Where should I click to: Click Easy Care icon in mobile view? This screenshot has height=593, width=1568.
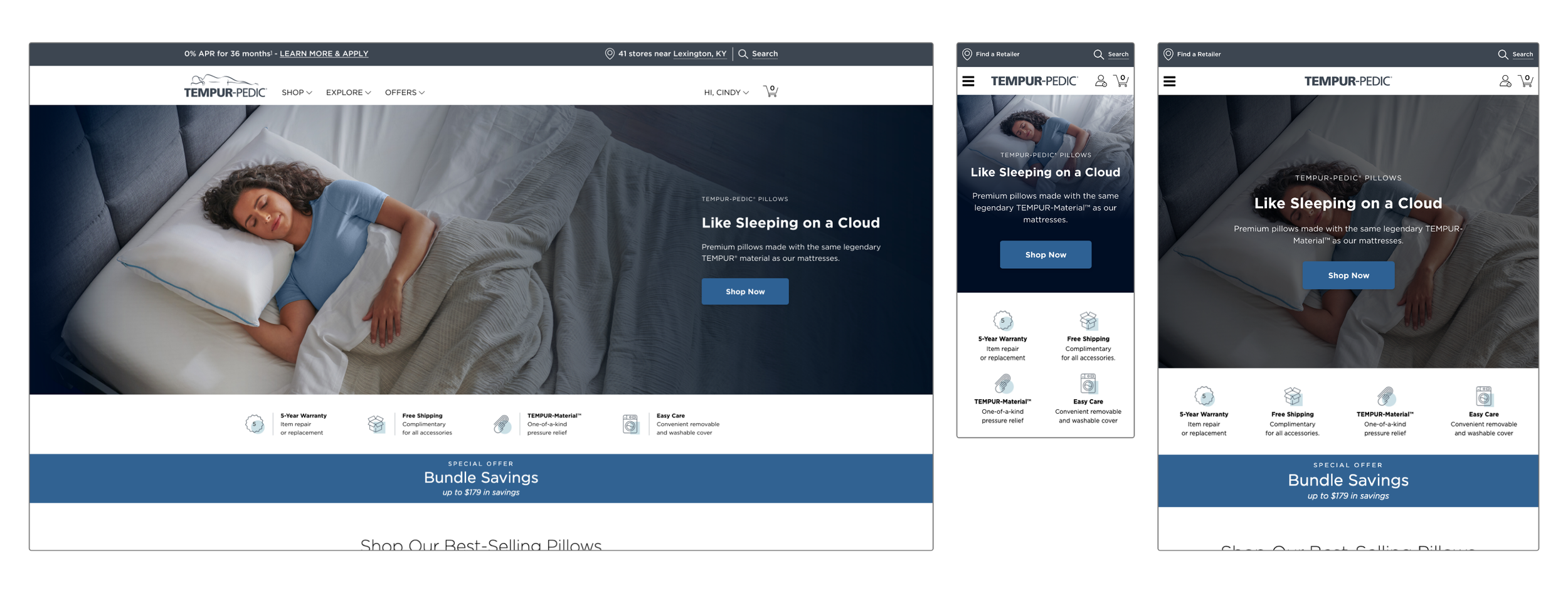[x=1088, y=384]
